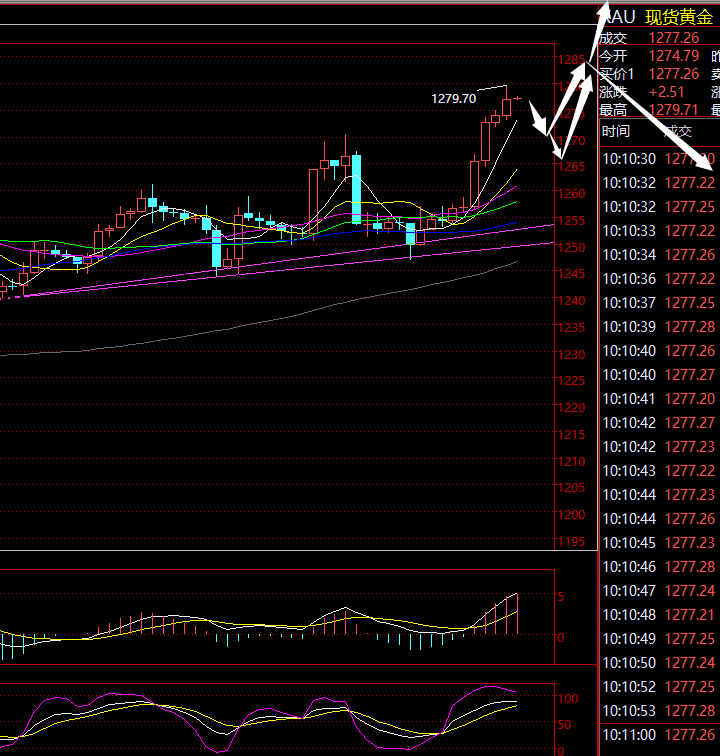The height and width of the screenshot is (756, 720).
Task: Click the 1279.70 high price annotation on chart
Action: (x=453, y=98)
